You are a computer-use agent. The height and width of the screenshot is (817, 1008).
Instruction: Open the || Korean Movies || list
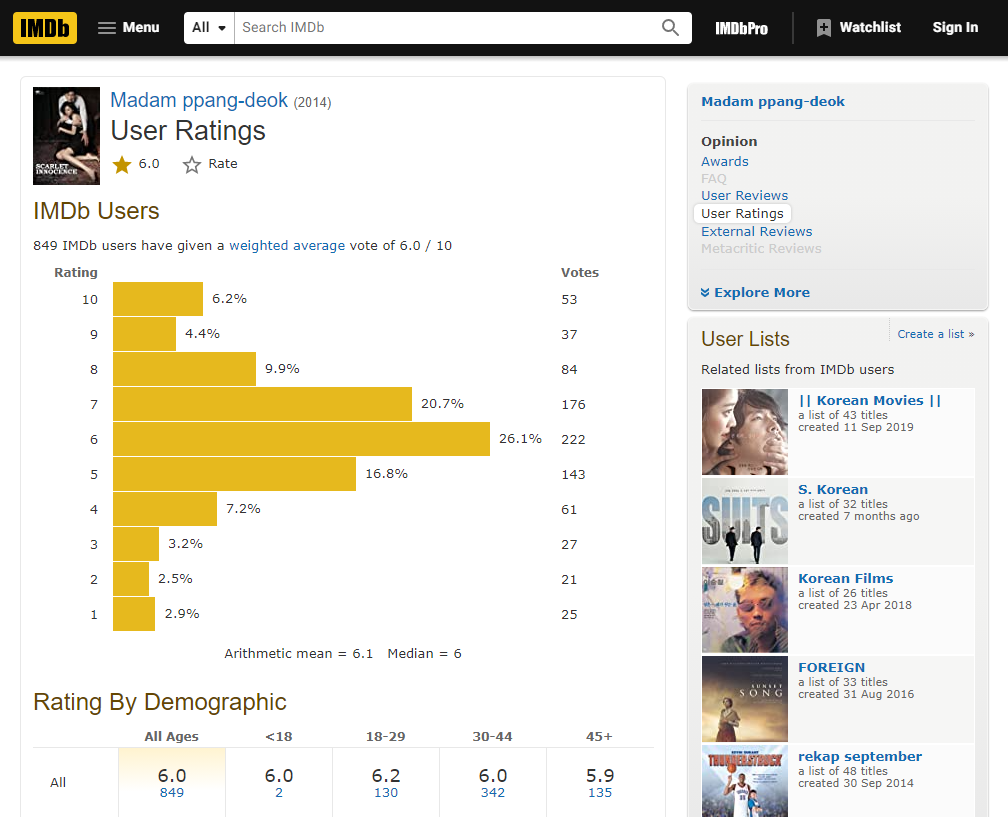869,400
